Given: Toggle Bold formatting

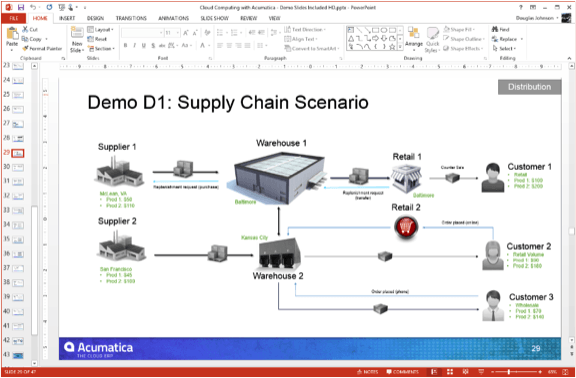Looking at the screenshot, I should (125, 46).
